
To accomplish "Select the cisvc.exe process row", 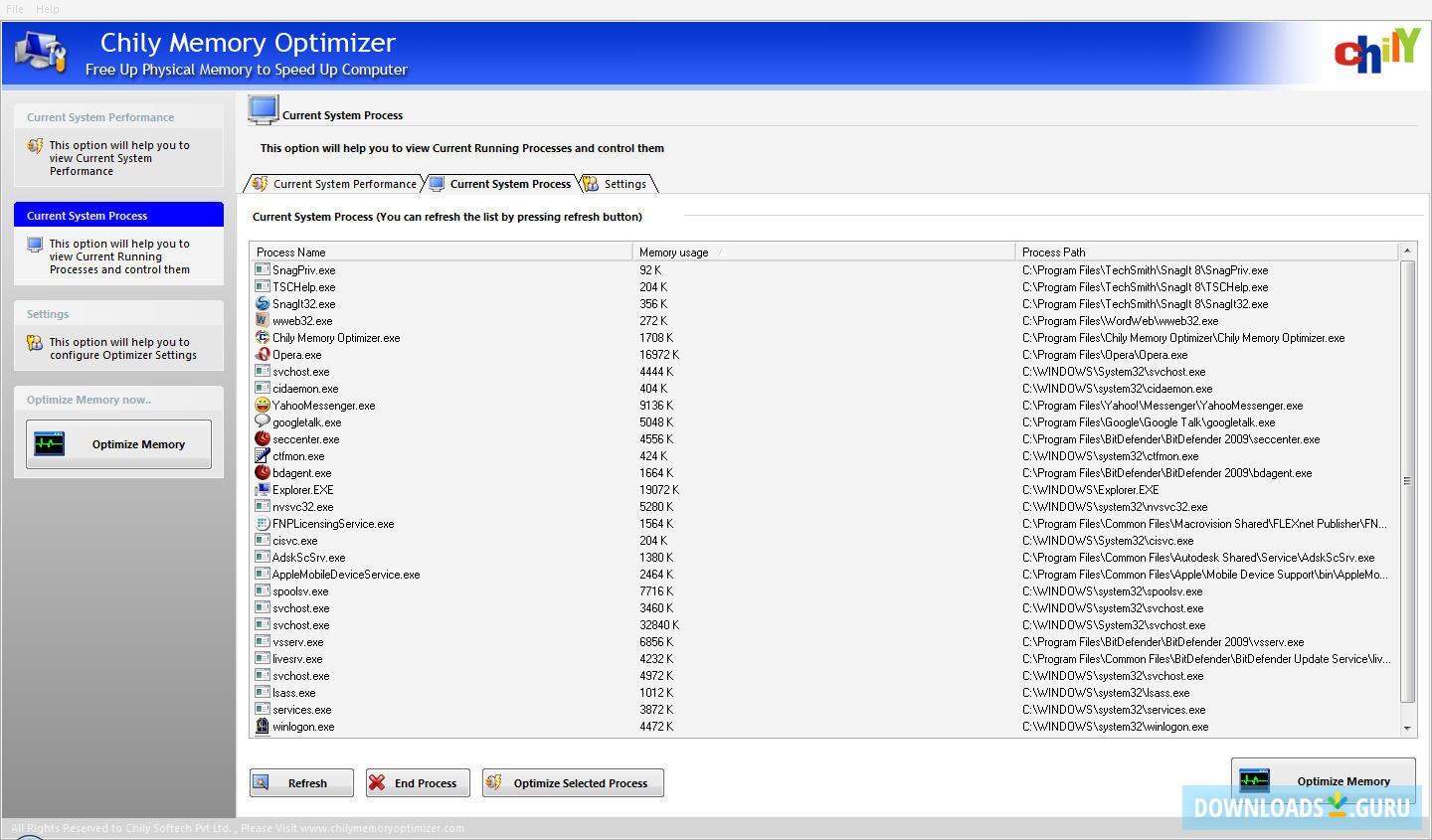I will click(823, 541).
